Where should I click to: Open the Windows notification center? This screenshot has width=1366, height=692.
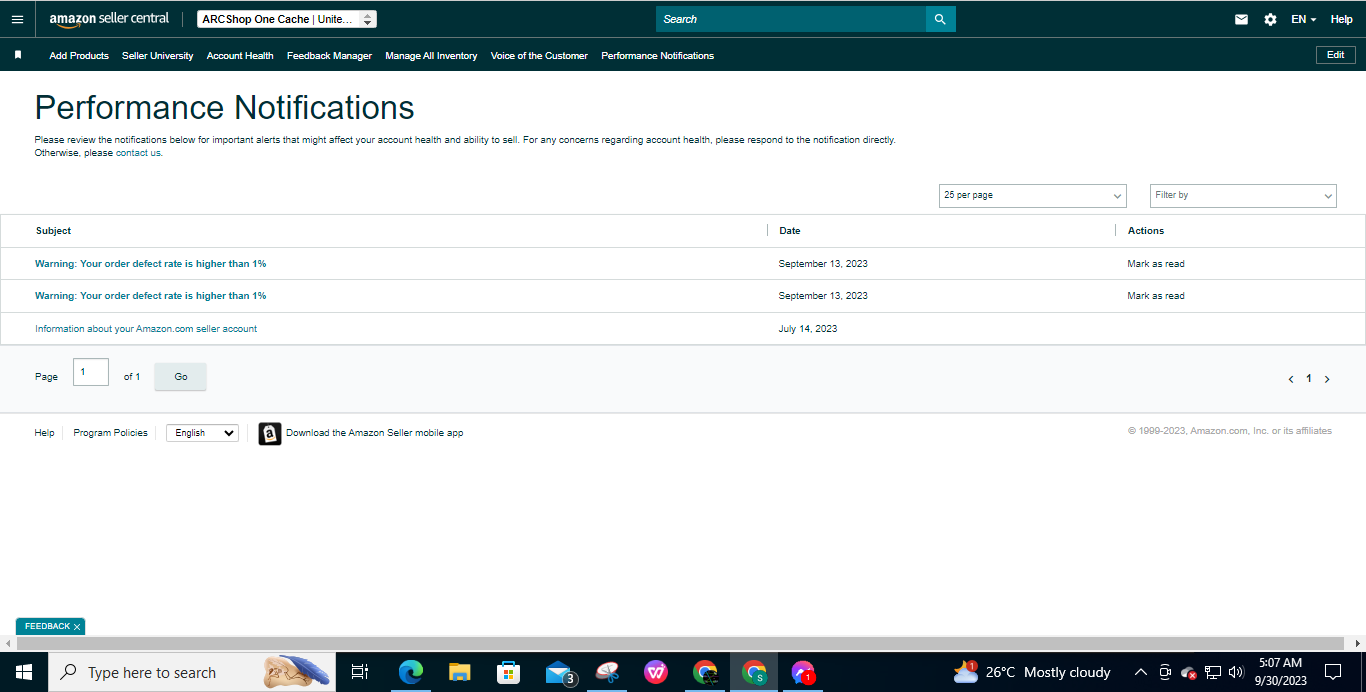[1333, 672]
